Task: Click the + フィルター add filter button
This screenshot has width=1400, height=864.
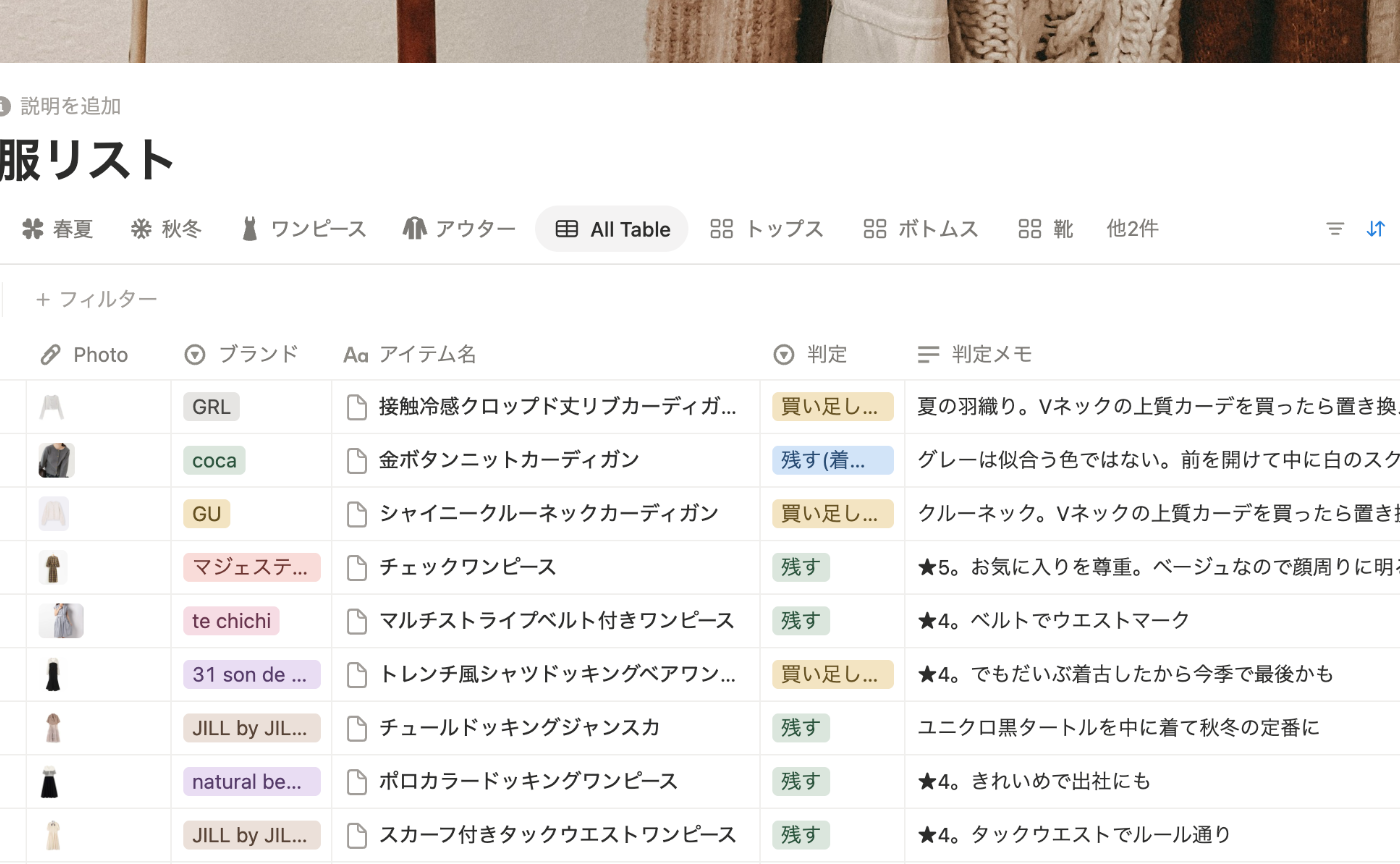Action: pos(97,299)
